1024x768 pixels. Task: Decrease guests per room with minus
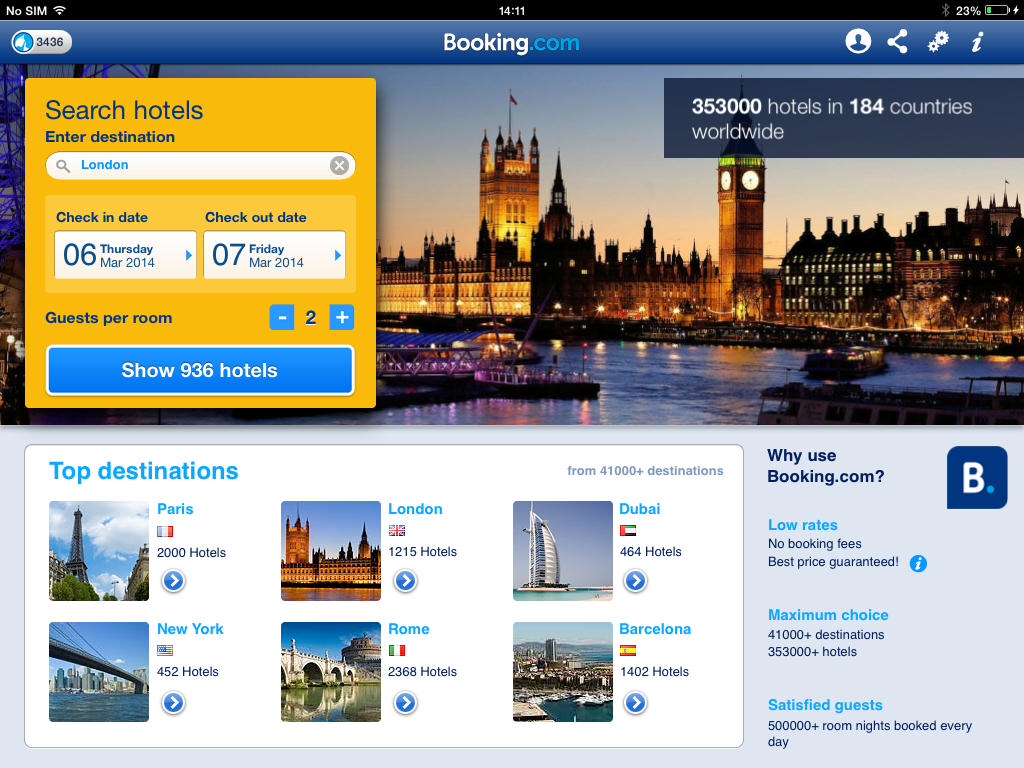pyautogui.click(x=282, y=317)
